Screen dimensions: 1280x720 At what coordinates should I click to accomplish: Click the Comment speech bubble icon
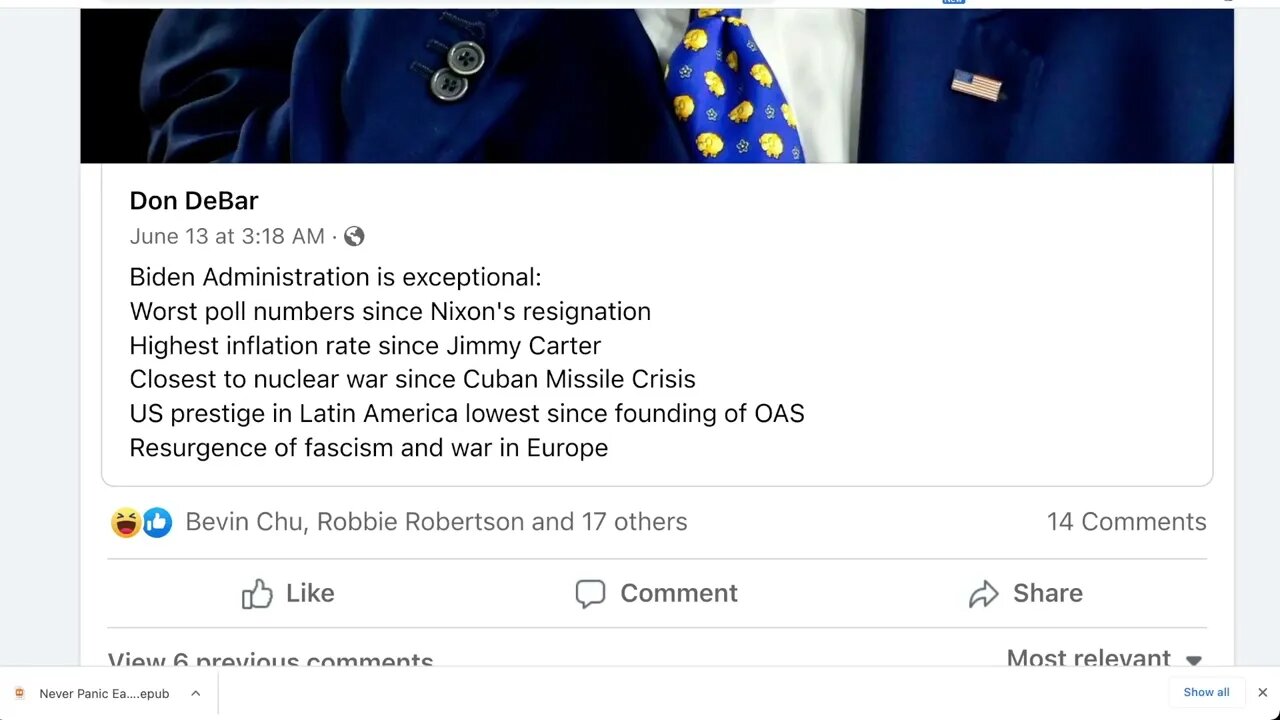(x=590, y=594)
